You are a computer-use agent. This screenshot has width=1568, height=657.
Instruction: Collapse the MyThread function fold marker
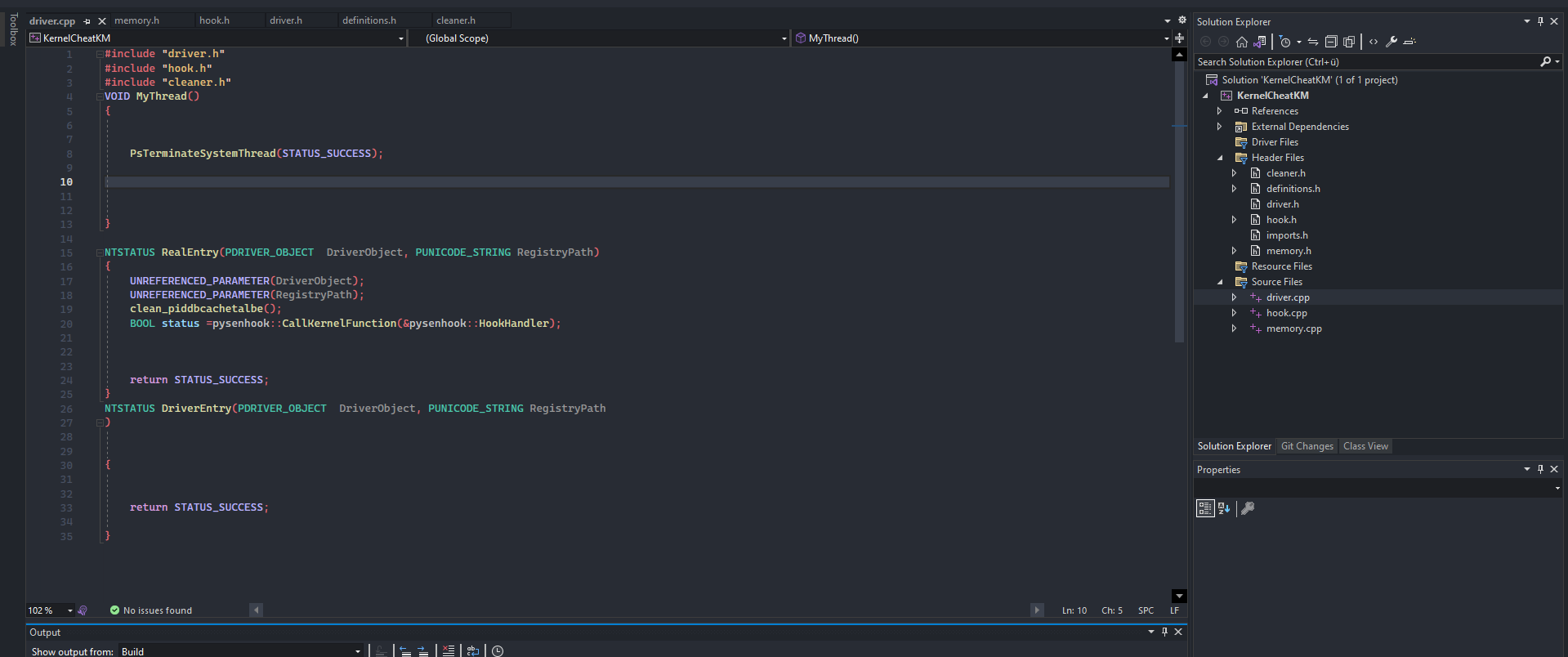coord(100,96)
